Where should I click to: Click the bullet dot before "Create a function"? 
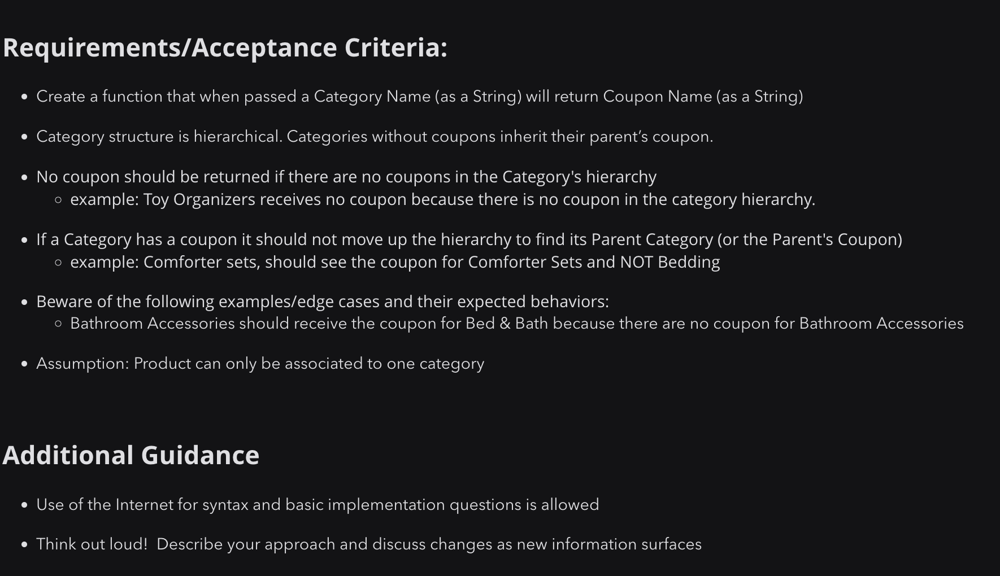(24, 97)
